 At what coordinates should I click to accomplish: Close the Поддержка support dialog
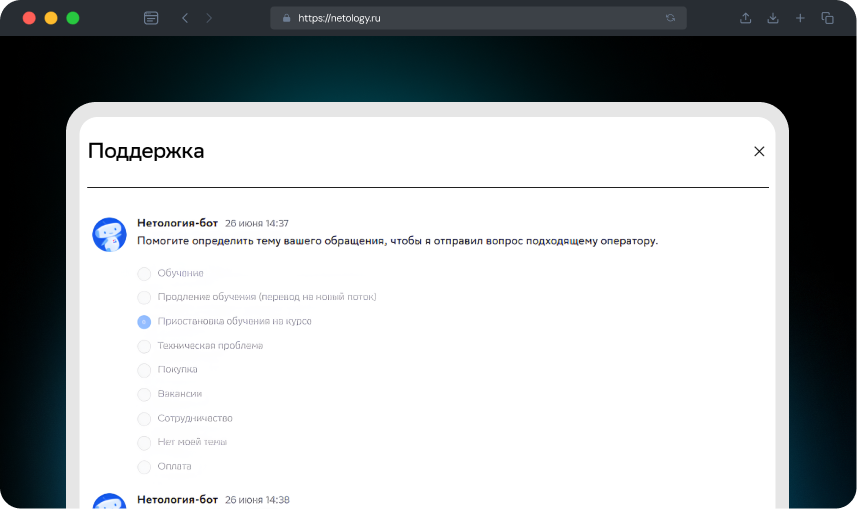tap(759, 151)
